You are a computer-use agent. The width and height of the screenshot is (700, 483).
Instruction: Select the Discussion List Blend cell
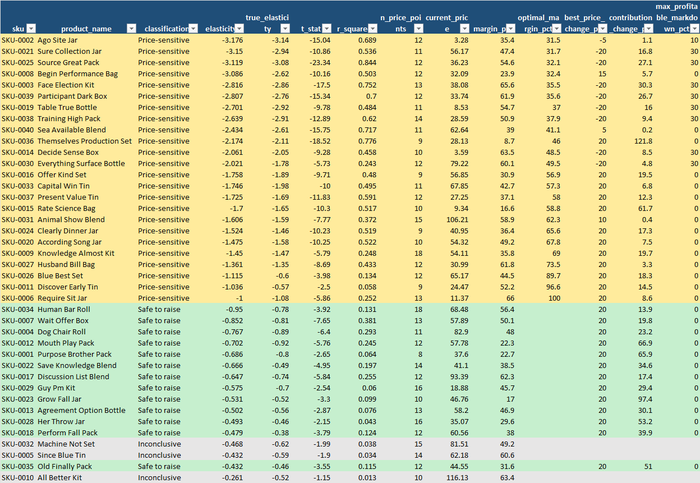(86, 376)
